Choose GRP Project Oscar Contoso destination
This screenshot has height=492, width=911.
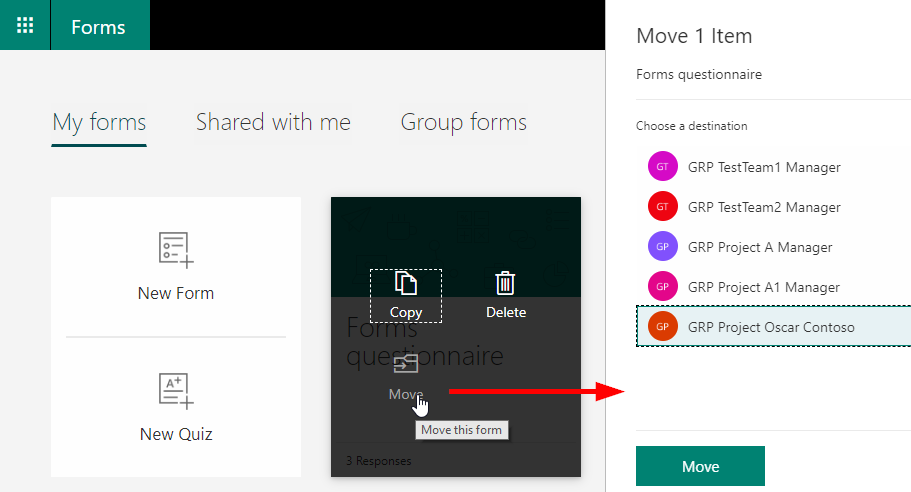point(771,327)
